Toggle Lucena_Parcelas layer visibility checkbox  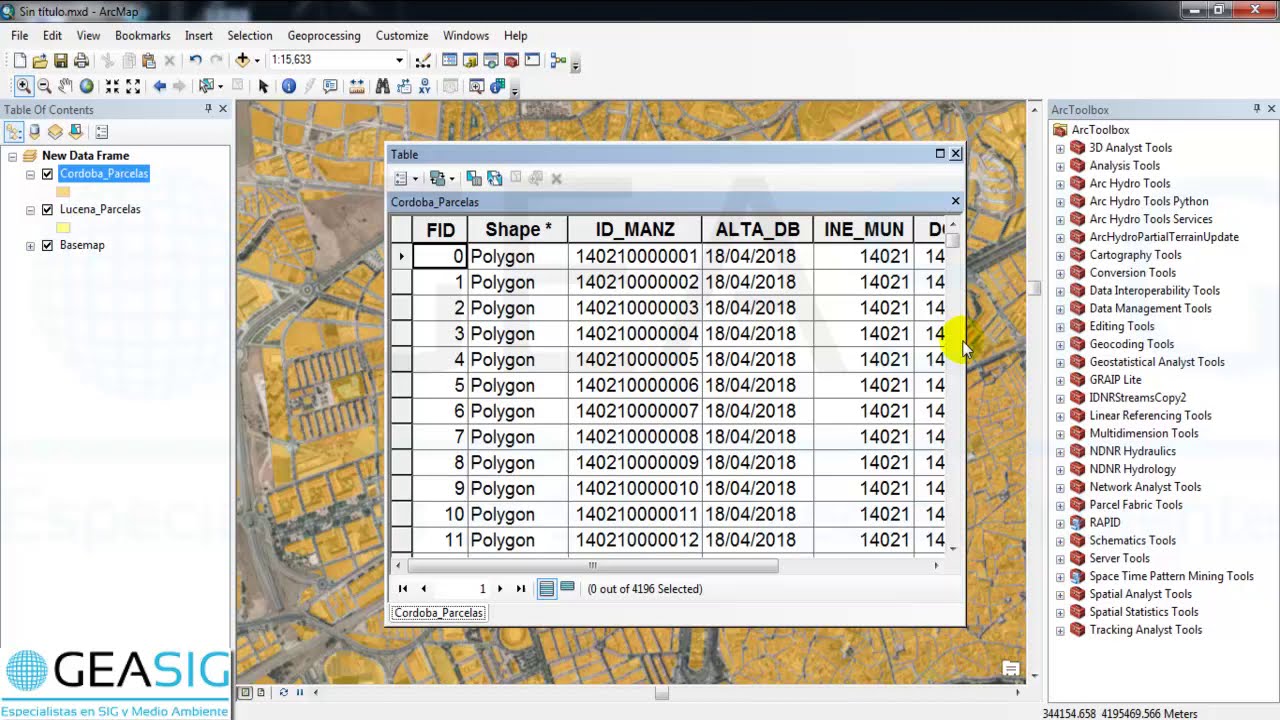(x=47, y=210)
